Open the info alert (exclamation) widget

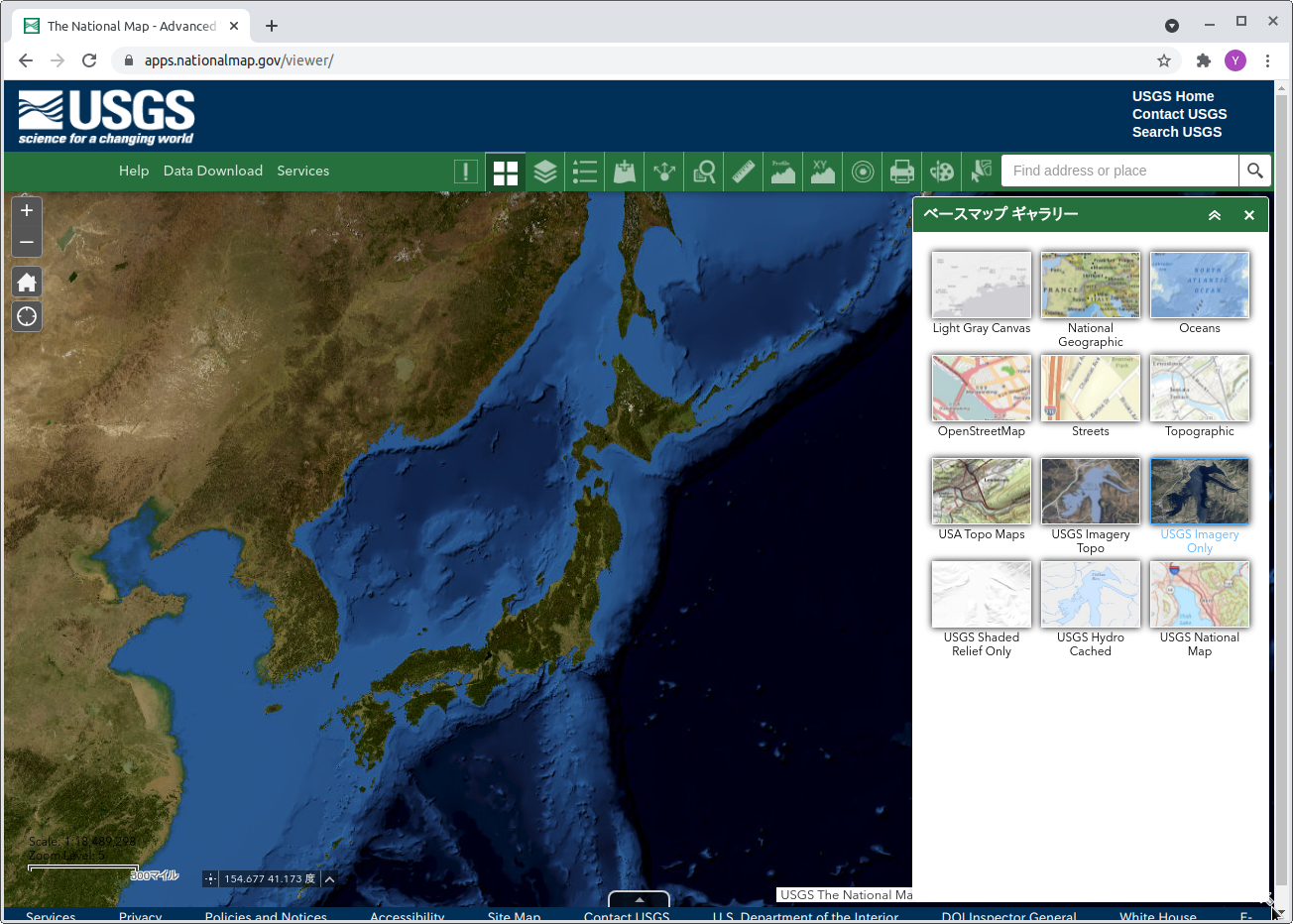coord(466,172)
